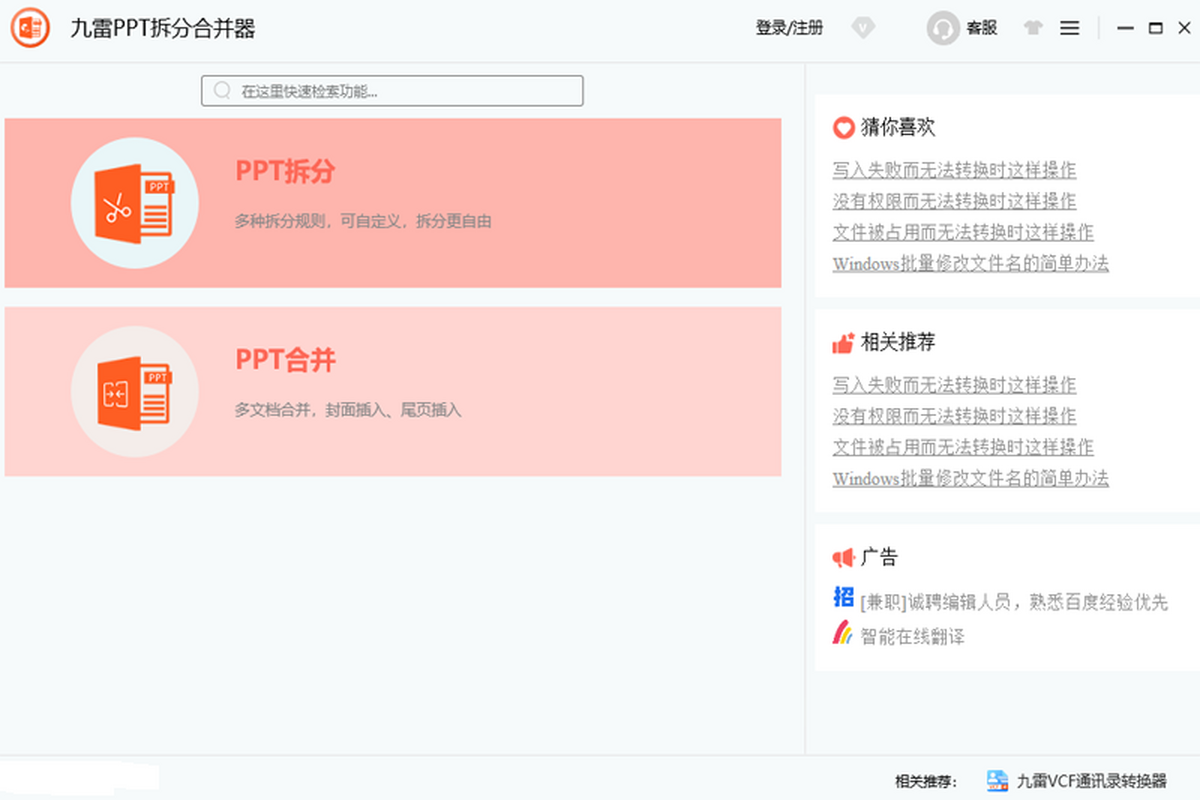The width and height of the screenshot is (1200, 800).
Task: Open Windows批量修改文件名 link under 猜你喜欢
Action: (970, 263)
